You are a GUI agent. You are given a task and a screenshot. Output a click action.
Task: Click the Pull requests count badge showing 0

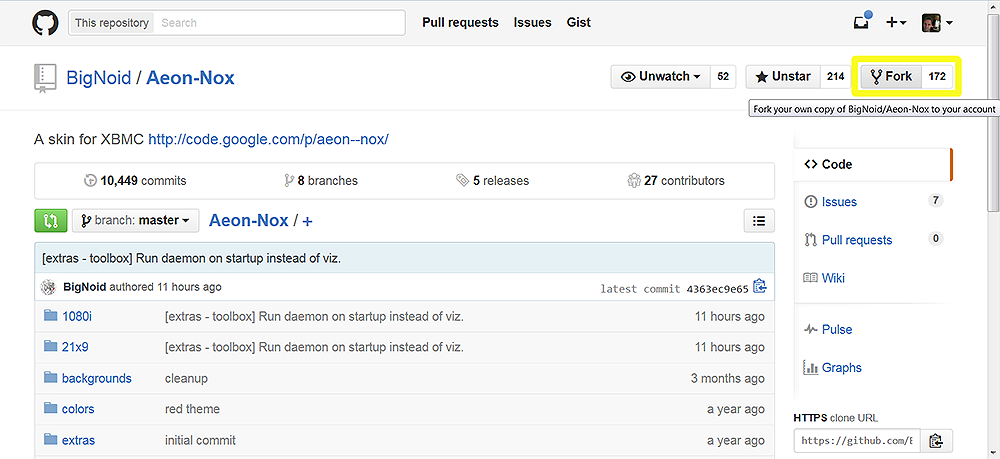pyautogui.click(x=935, y=239)
